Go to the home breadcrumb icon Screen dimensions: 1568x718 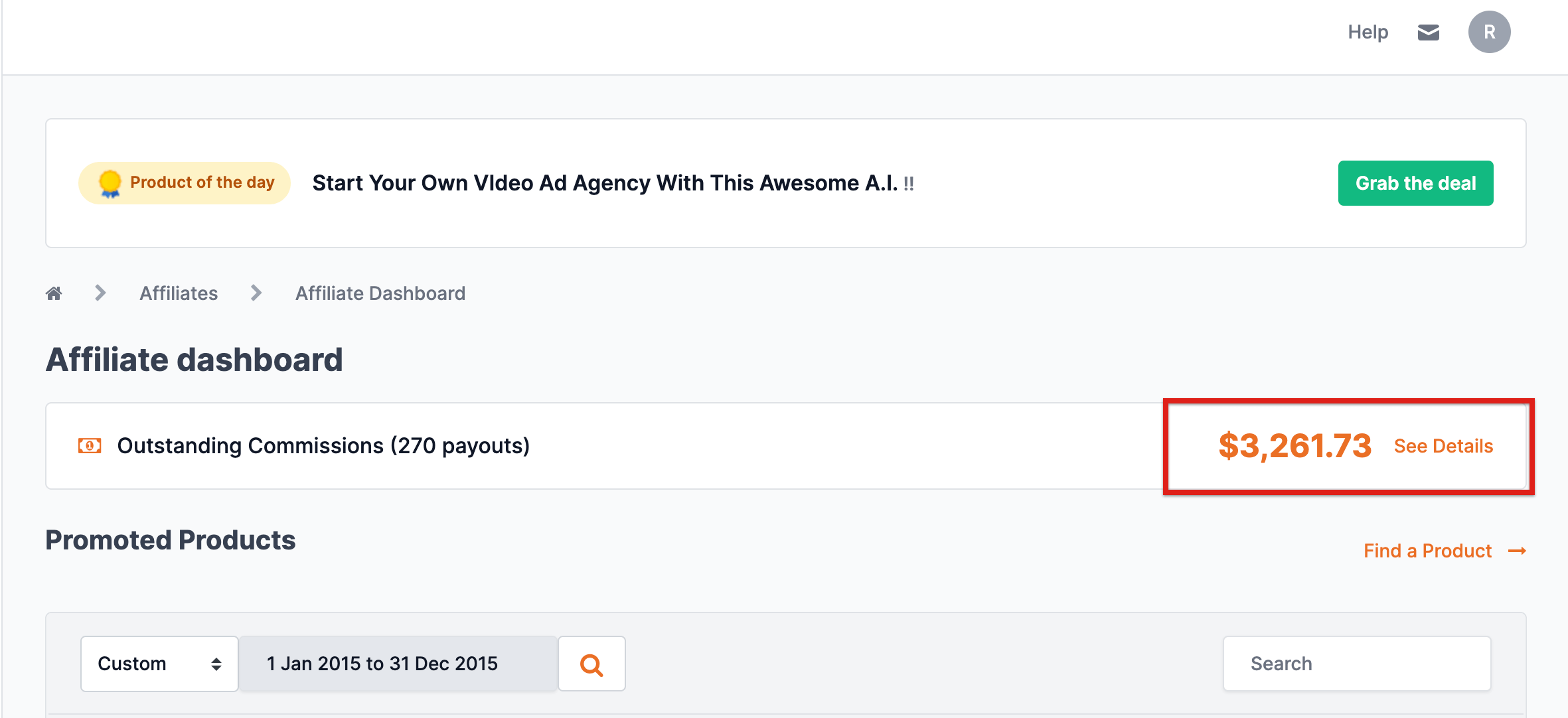click(x=54, y=293)
